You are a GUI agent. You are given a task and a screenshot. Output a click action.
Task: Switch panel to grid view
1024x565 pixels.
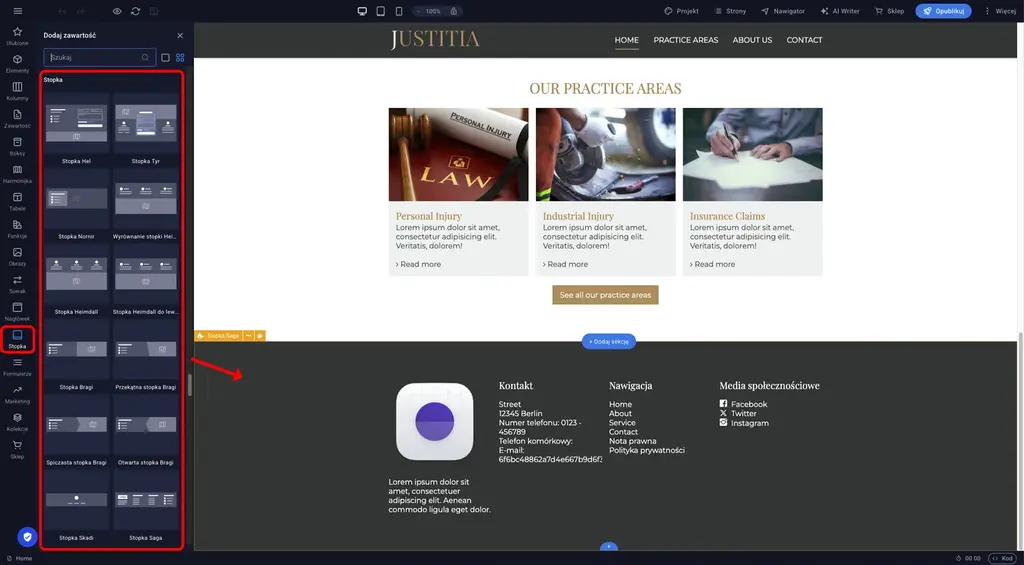[180, 57]
